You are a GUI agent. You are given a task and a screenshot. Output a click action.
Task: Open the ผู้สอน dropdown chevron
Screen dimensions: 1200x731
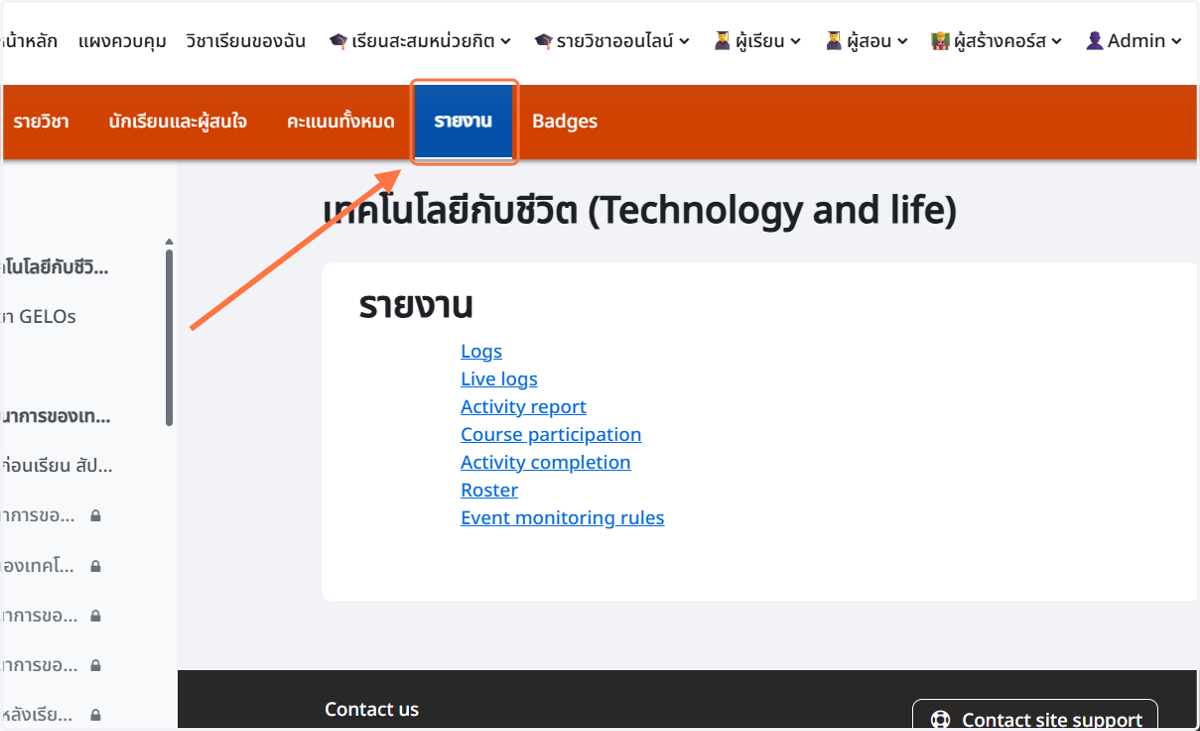(x=902, y=42)
